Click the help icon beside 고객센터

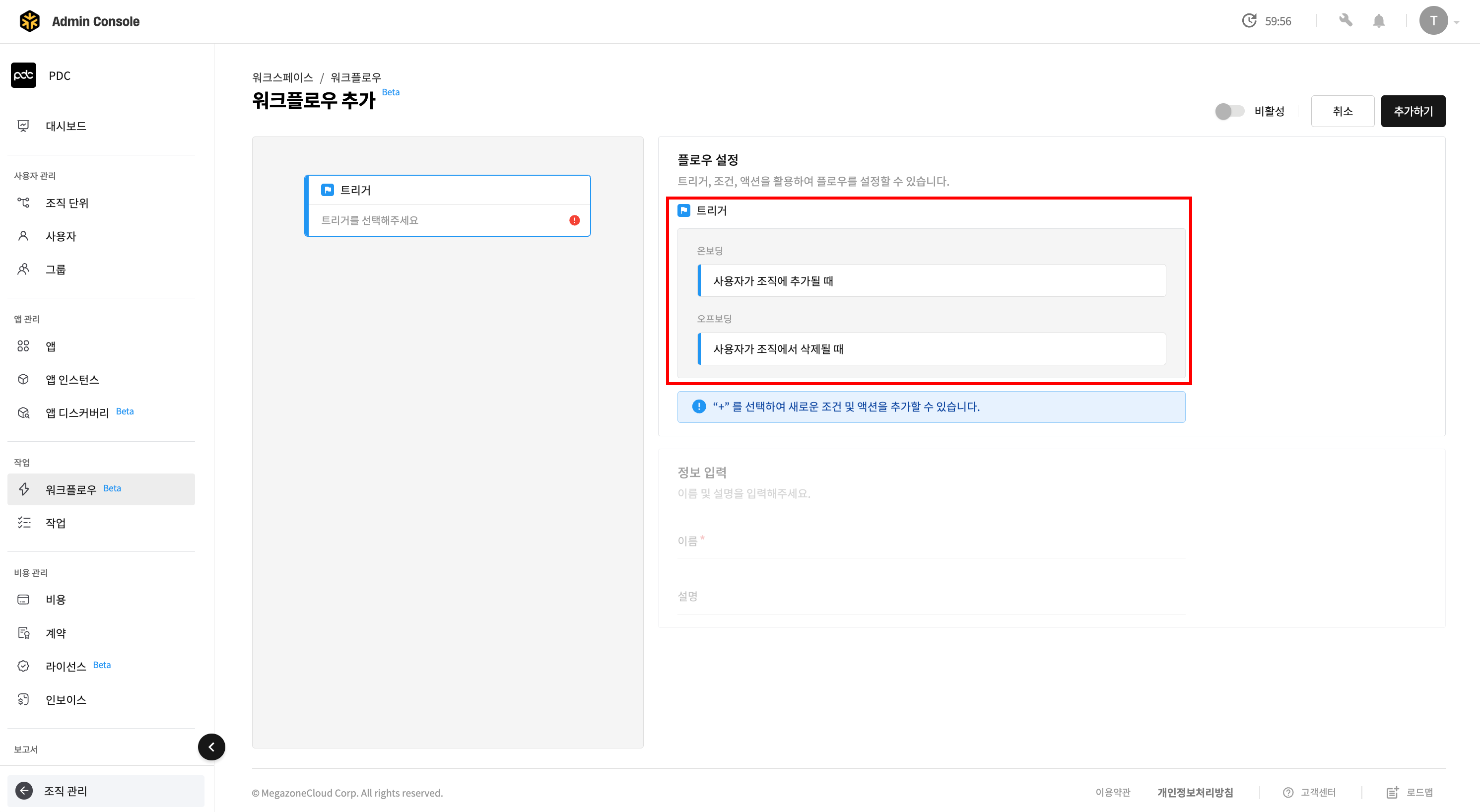[1288, 793]
